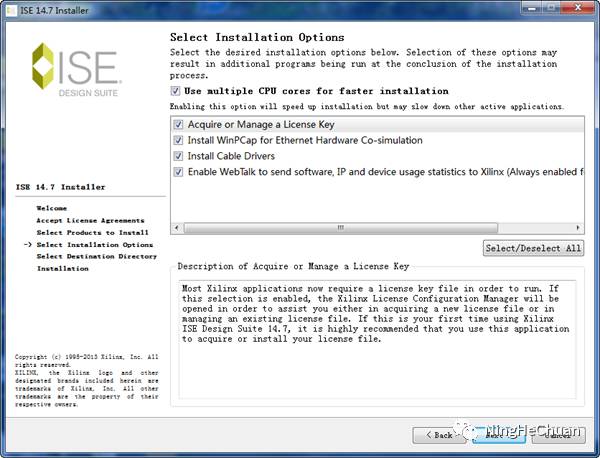Click the Install WinPCap for Ethernet label
This screenshot has width=600, height=458.
pos(305,140)
